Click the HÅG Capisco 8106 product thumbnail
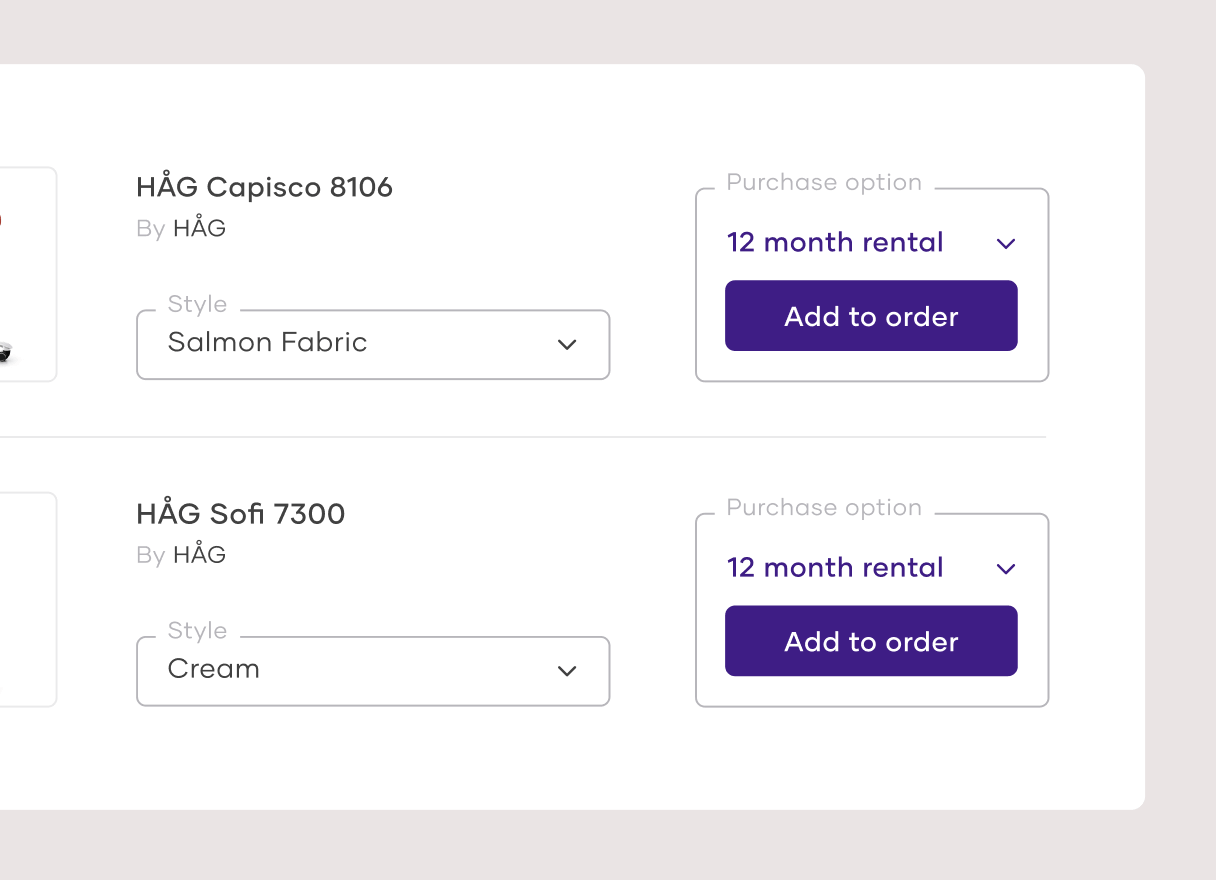 27,275
